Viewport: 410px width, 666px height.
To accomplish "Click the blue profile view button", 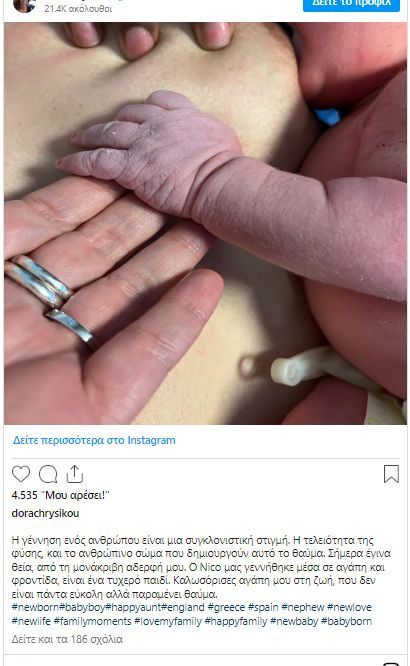I will point(351,4).
